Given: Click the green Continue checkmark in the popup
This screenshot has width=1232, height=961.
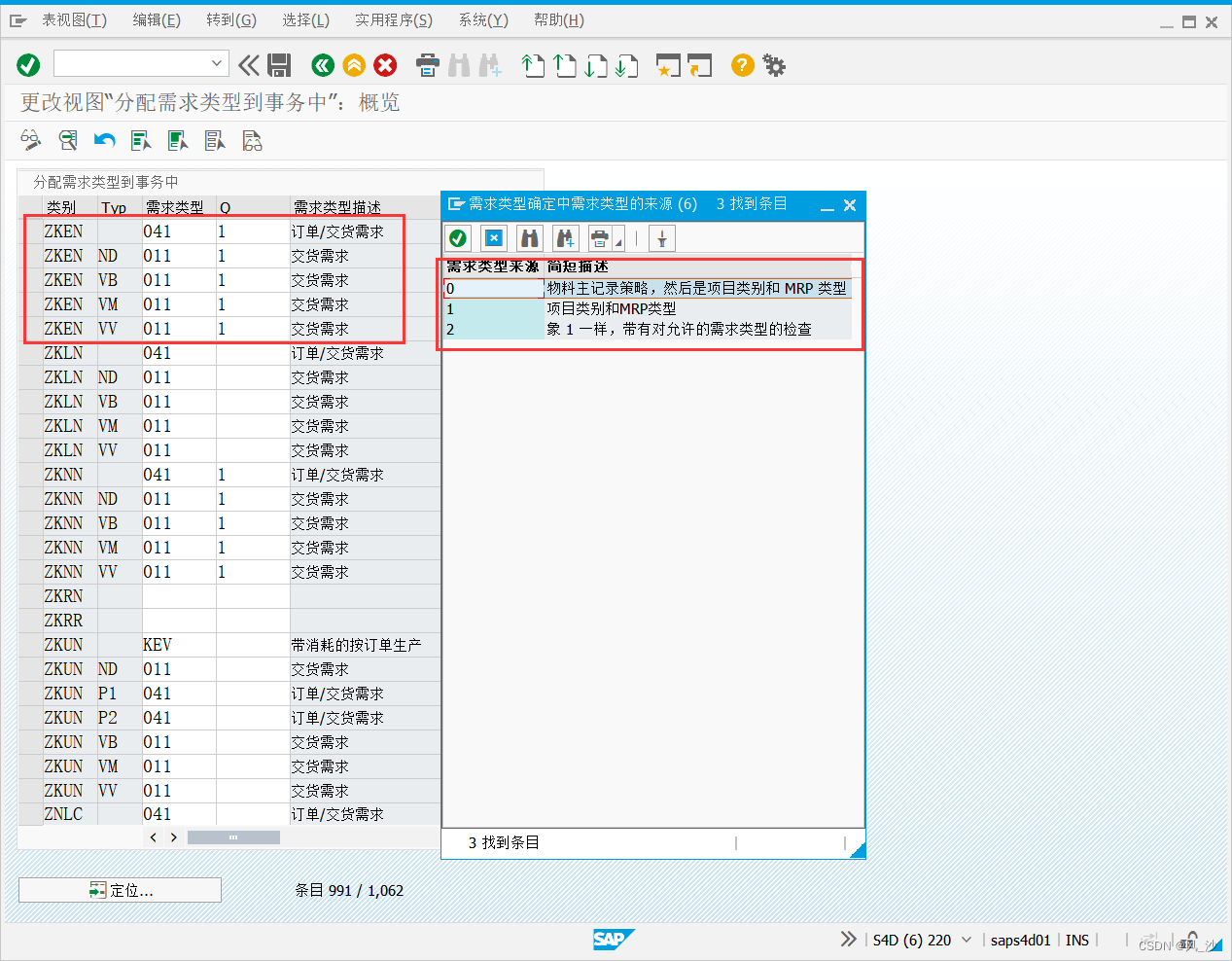Looking at the screenshot, I should click(x=457, y=237).
